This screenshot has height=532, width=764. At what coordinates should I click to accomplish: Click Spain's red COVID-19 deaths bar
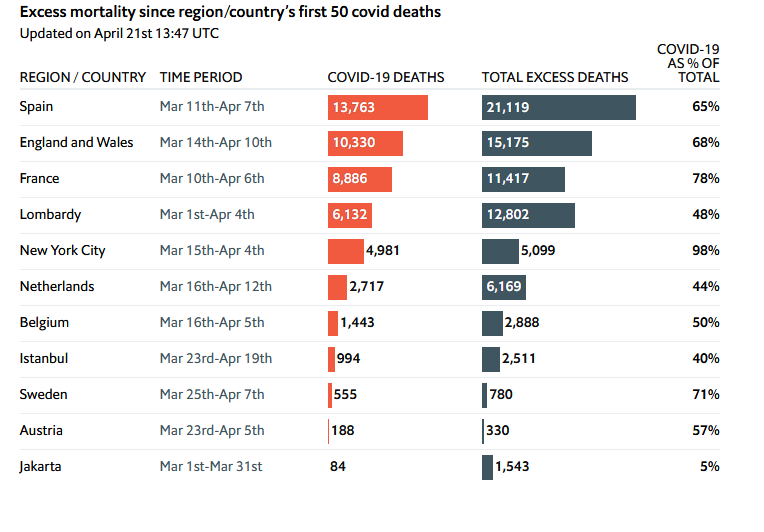pos(378,107)
